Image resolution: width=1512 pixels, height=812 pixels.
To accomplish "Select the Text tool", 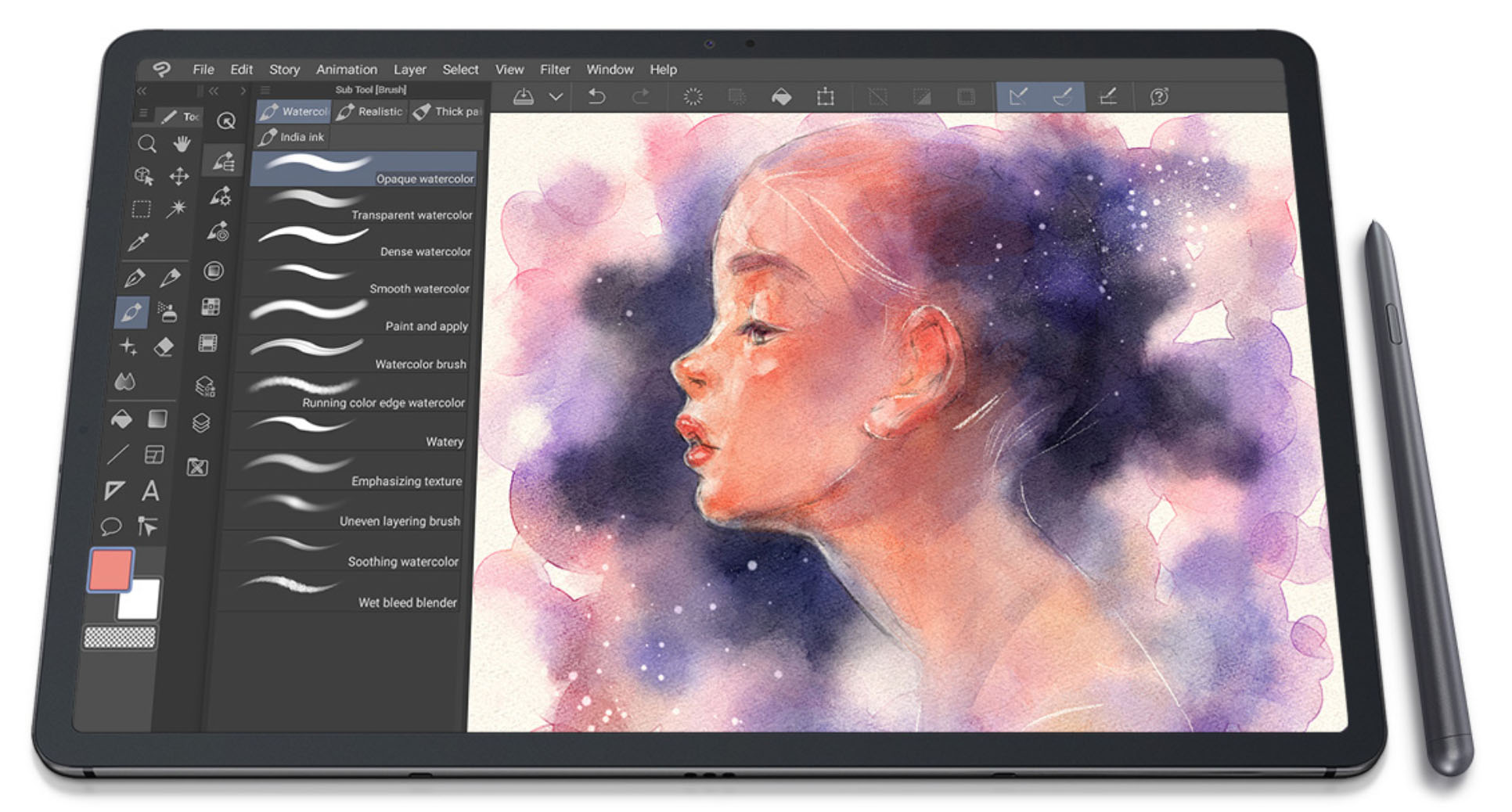I will [150, 490].
